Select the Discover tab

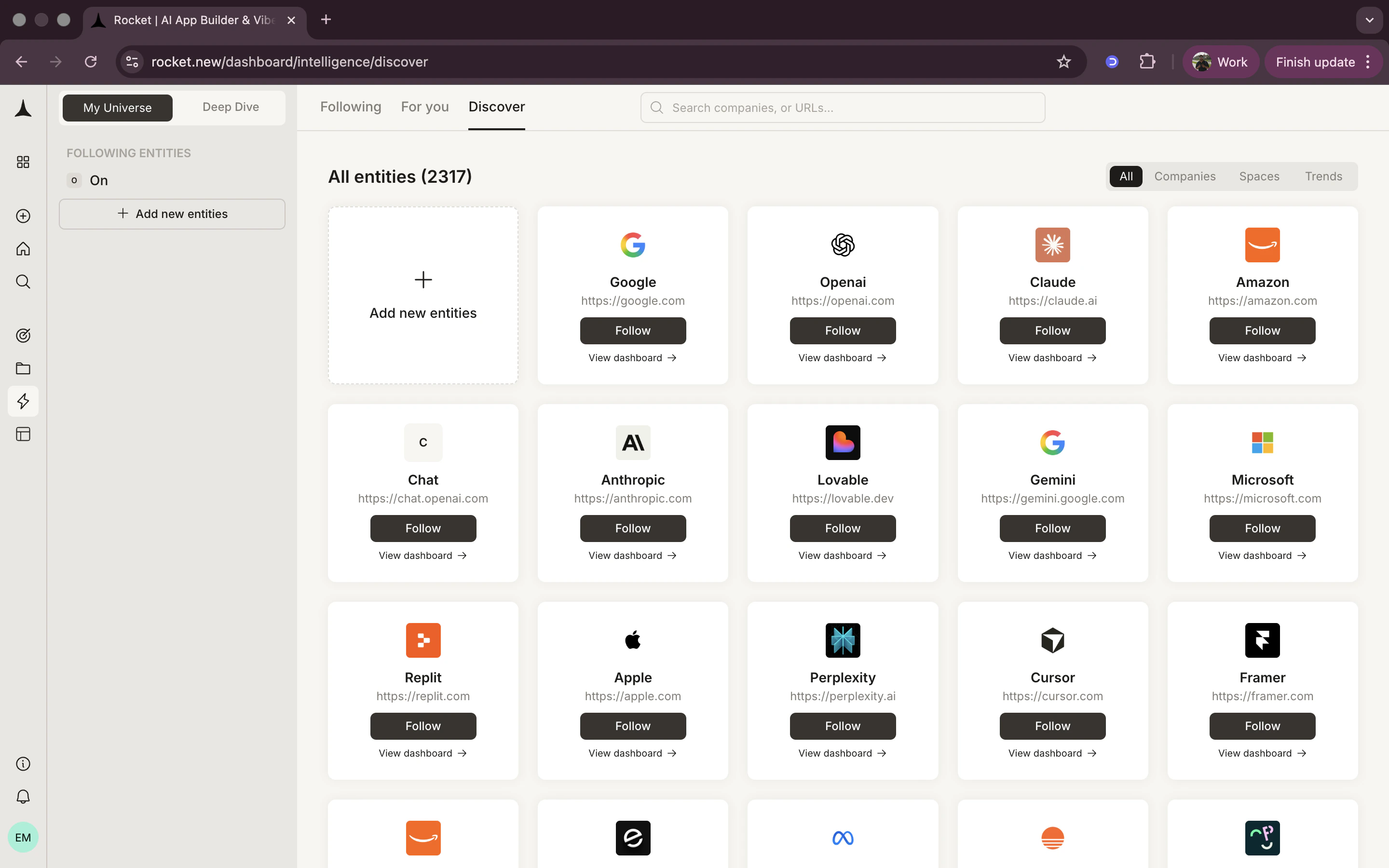[x=496, y=107]
